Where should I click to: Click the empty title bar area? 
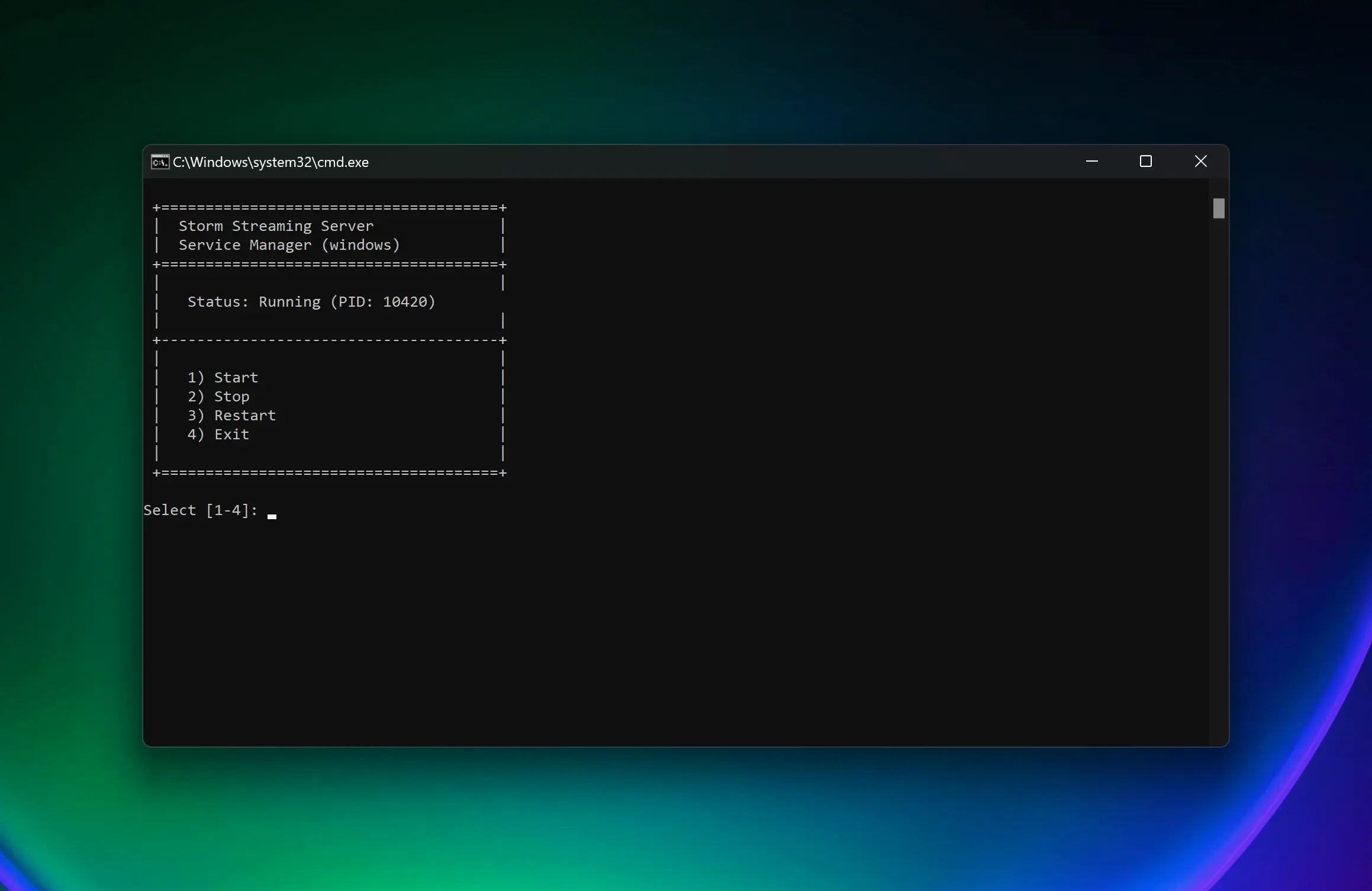coord(710,162)
